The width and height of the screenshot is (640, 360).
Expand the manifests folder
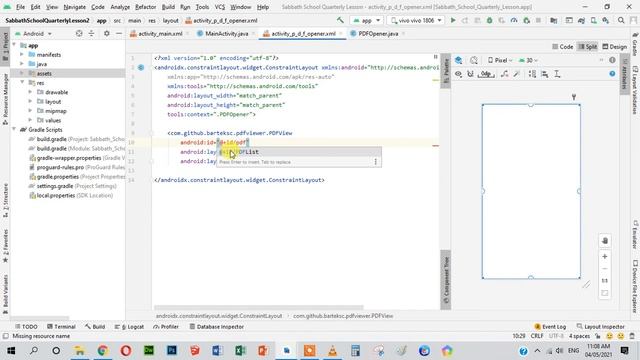pyautogui.click(x=22, y=54)
